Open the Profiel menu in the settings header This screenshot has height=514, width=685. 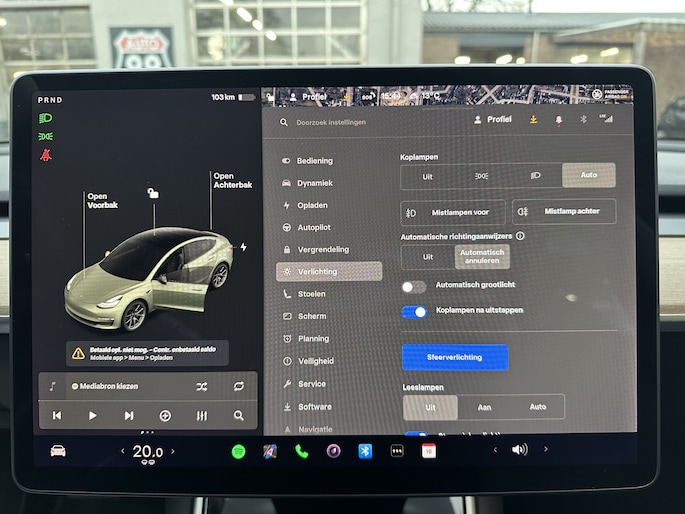(493, 120)
